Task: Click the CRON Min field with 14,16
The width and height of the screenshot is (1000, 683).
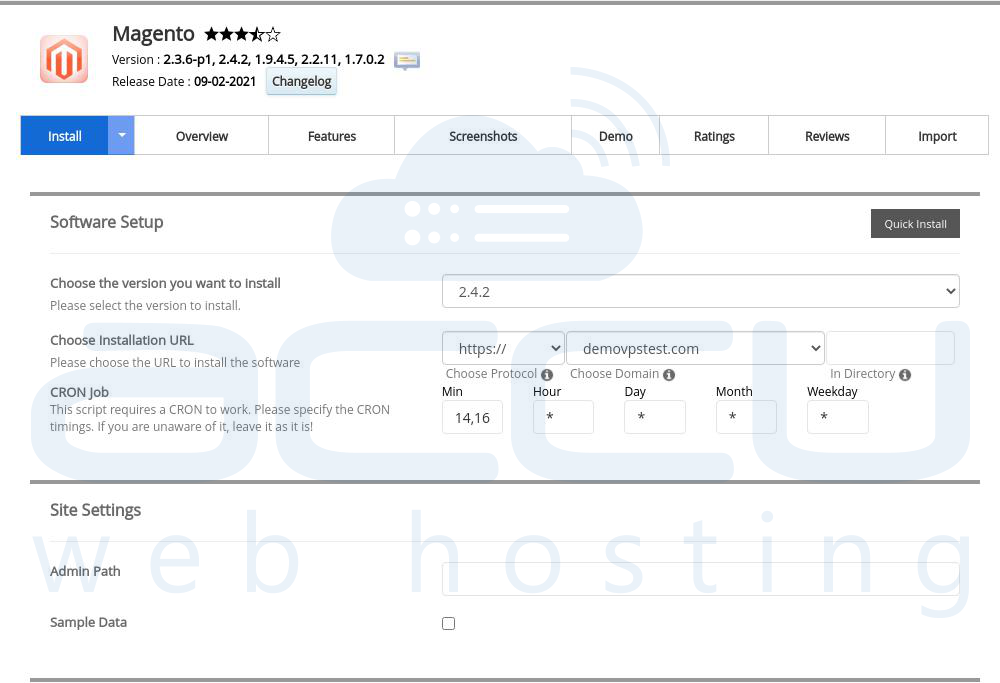Action: point(473,417)
